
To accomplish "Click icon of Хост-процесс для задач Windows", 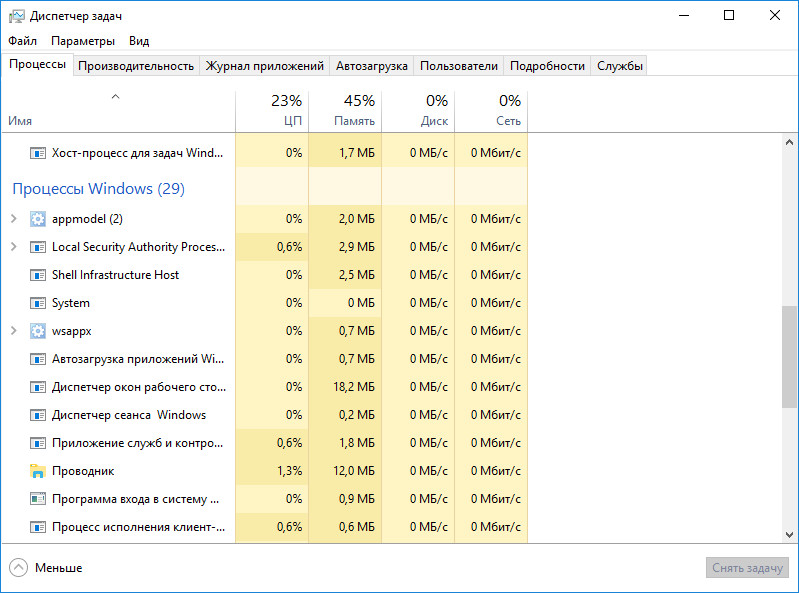I will tap(38, 153).
